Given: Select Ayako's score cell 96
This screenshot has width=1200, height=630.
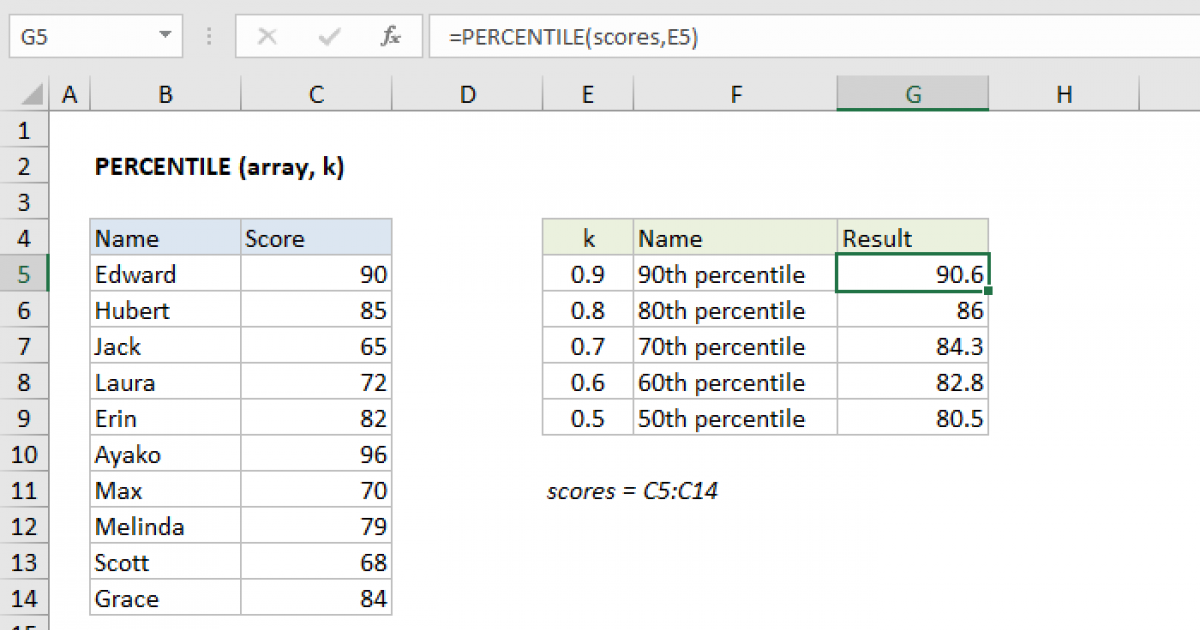Looking at the screenshot, I should tap(316, 455).
